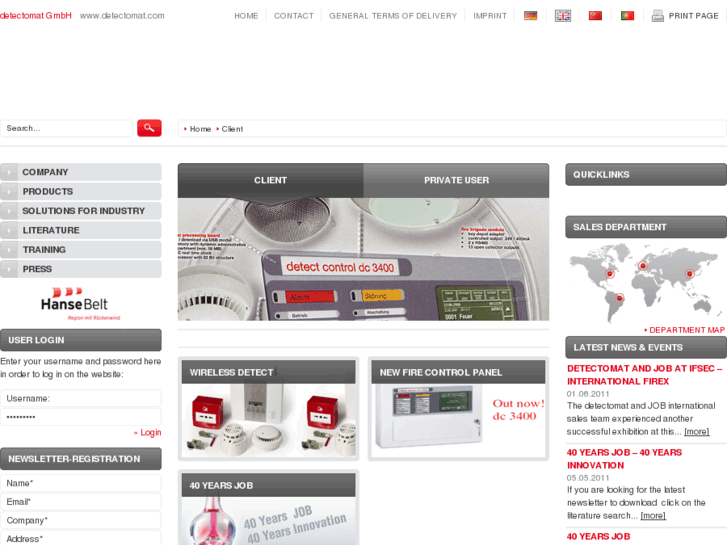Click the Asia marker on the world map
This screenshot has height=545, width=727.
(689, 274)
